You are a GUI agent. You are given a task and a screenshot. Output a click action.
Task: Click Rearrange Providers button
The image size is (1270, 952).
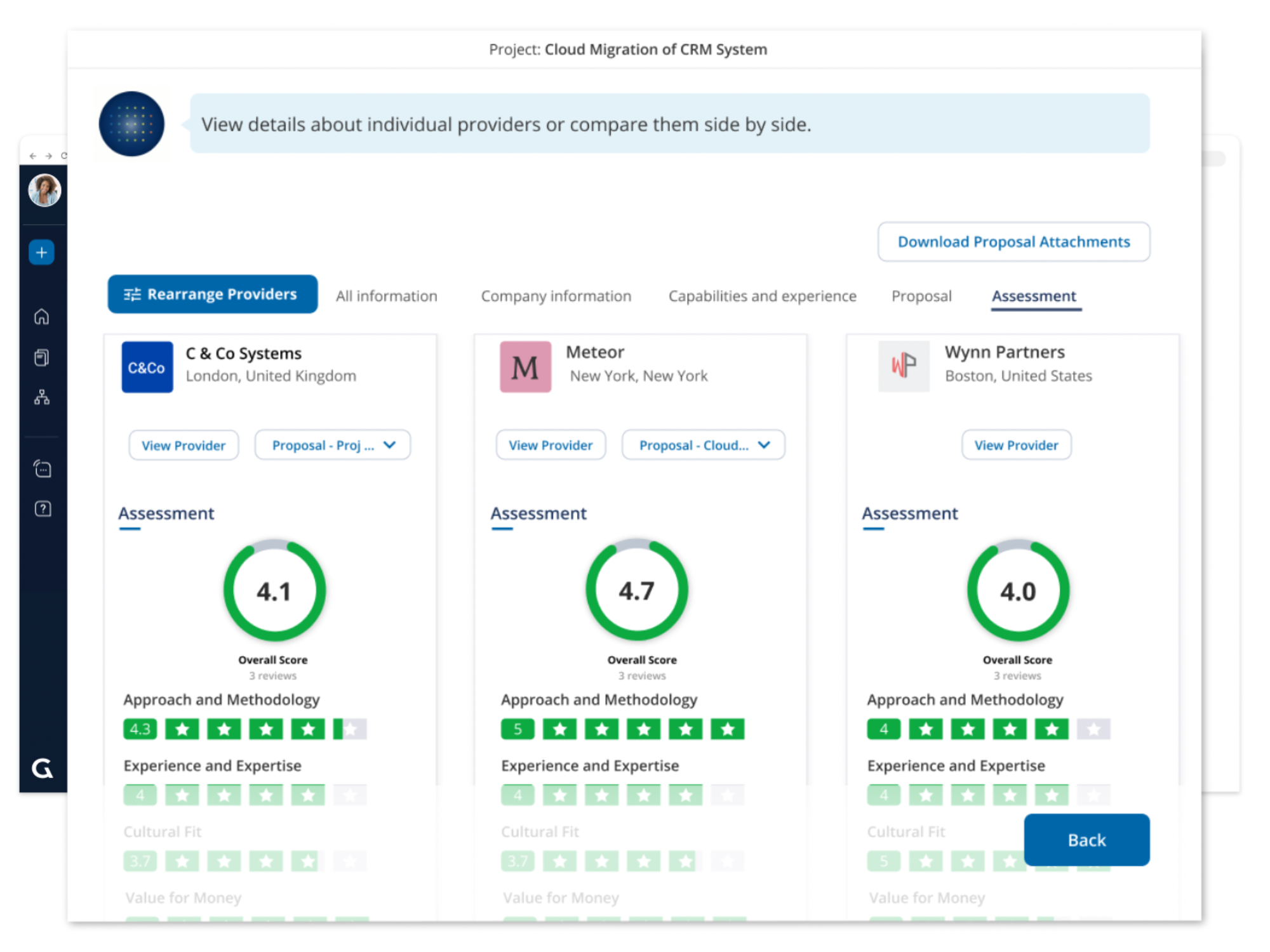pyautogui.click(x=213, y=294)
